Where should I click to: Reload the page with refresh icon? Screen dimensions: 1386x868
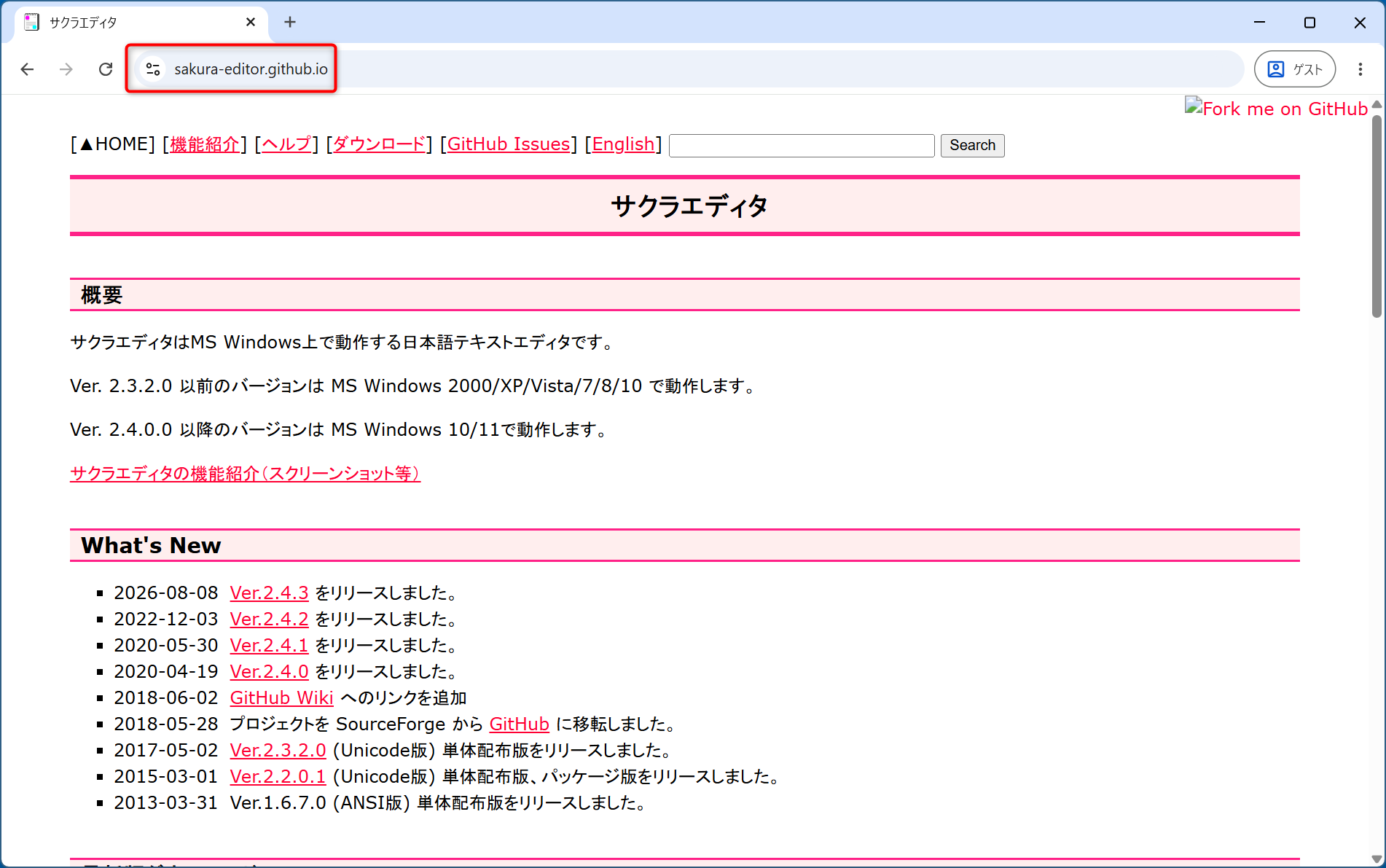[x=106, y=69]
